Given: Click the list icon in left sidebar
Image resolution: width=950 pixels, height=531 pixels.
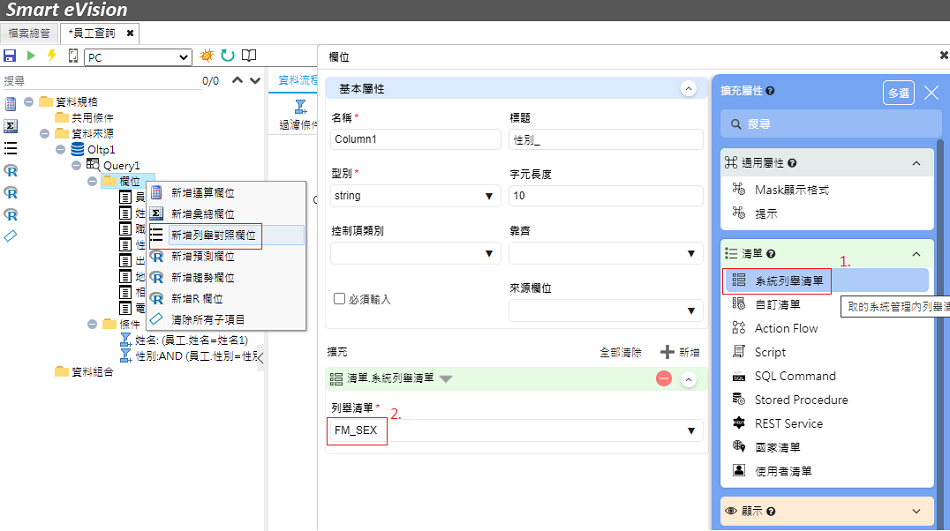Looking at the screenshot, I should (x=10, y=149).
